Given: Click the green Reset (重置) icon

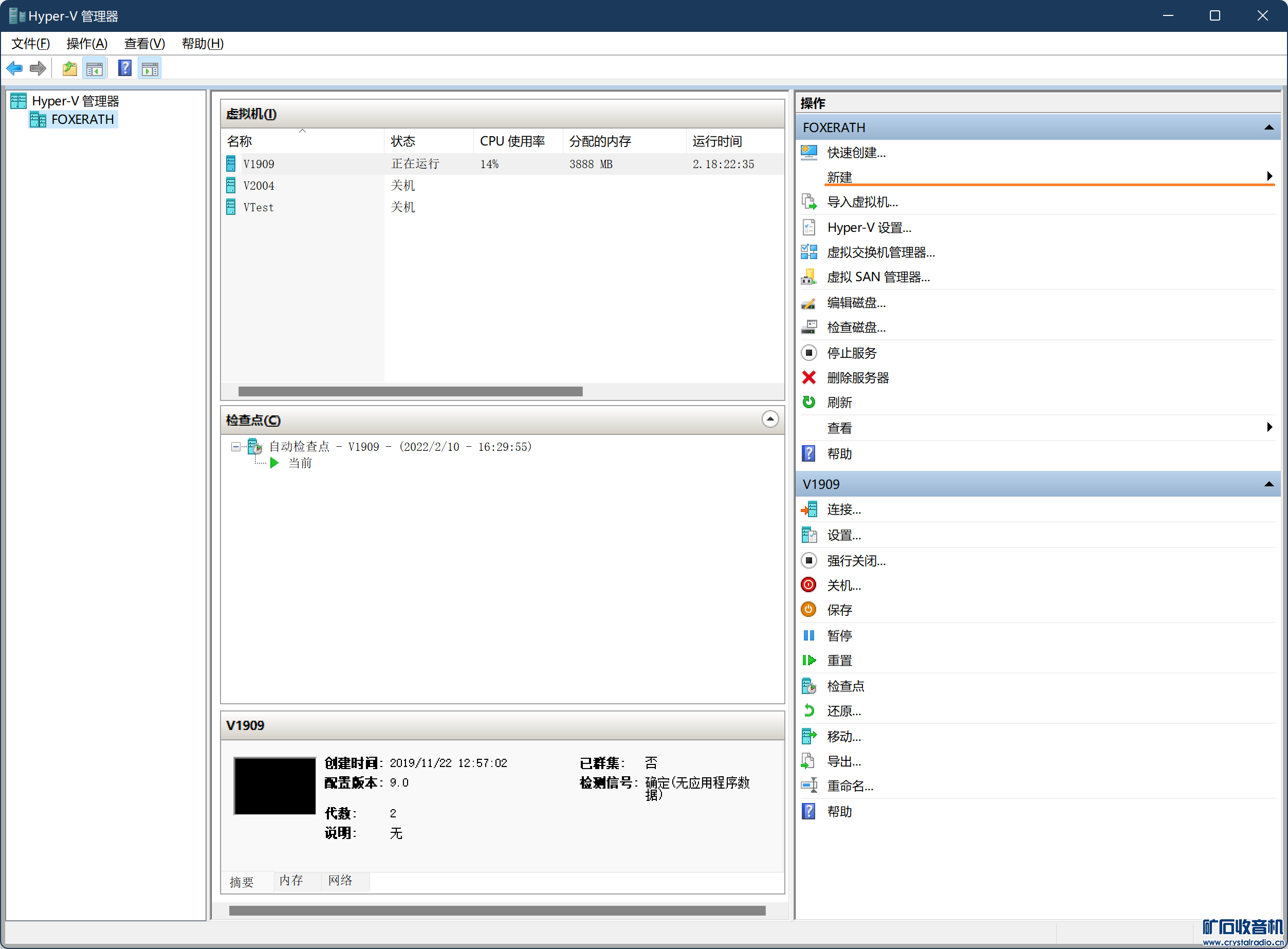Looking at the screenshot, I should click(809, 661).
